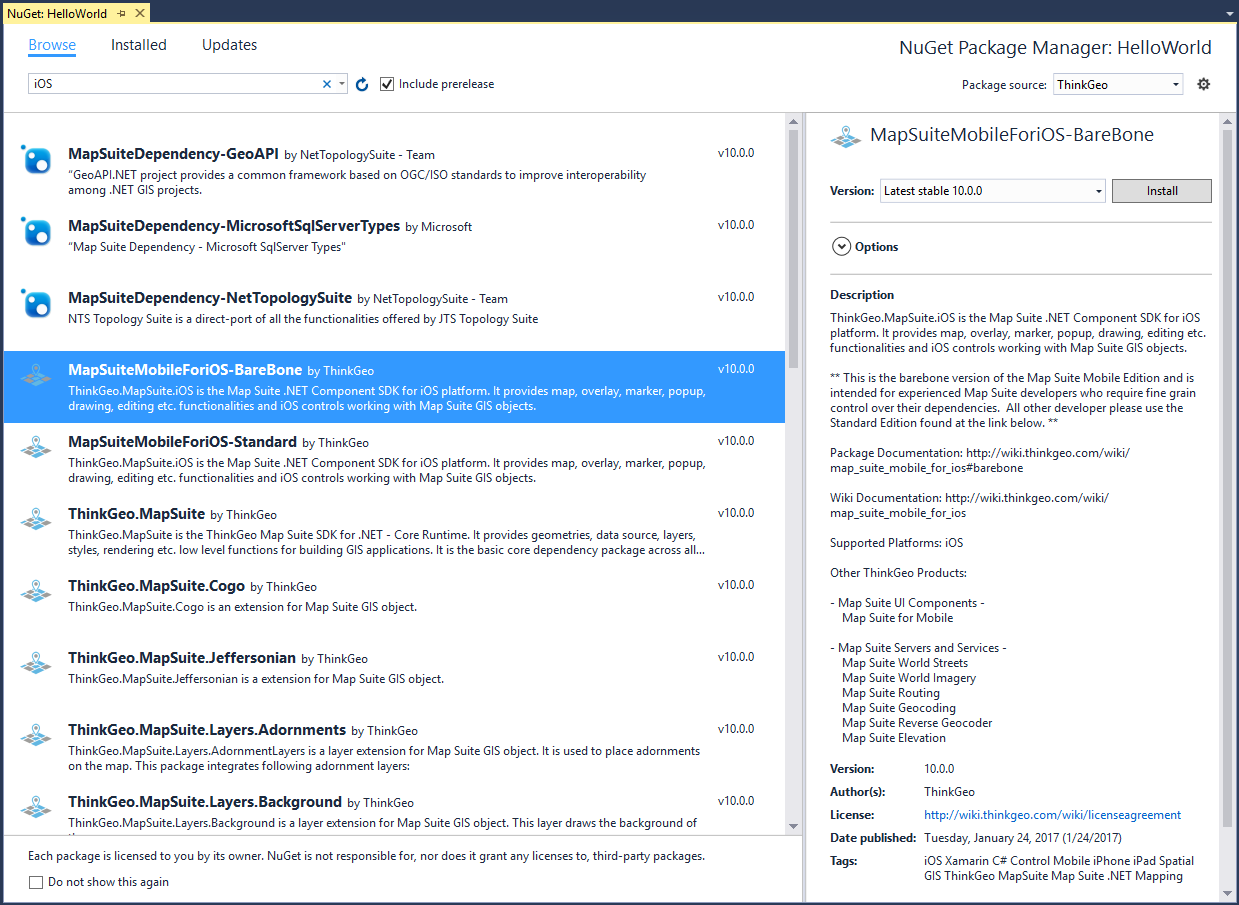This screenshot has height=905, width=1239.
Task: Click the ThinkGeo.MapSuite.Layers.Background package icon
Action: coord(37,806)
